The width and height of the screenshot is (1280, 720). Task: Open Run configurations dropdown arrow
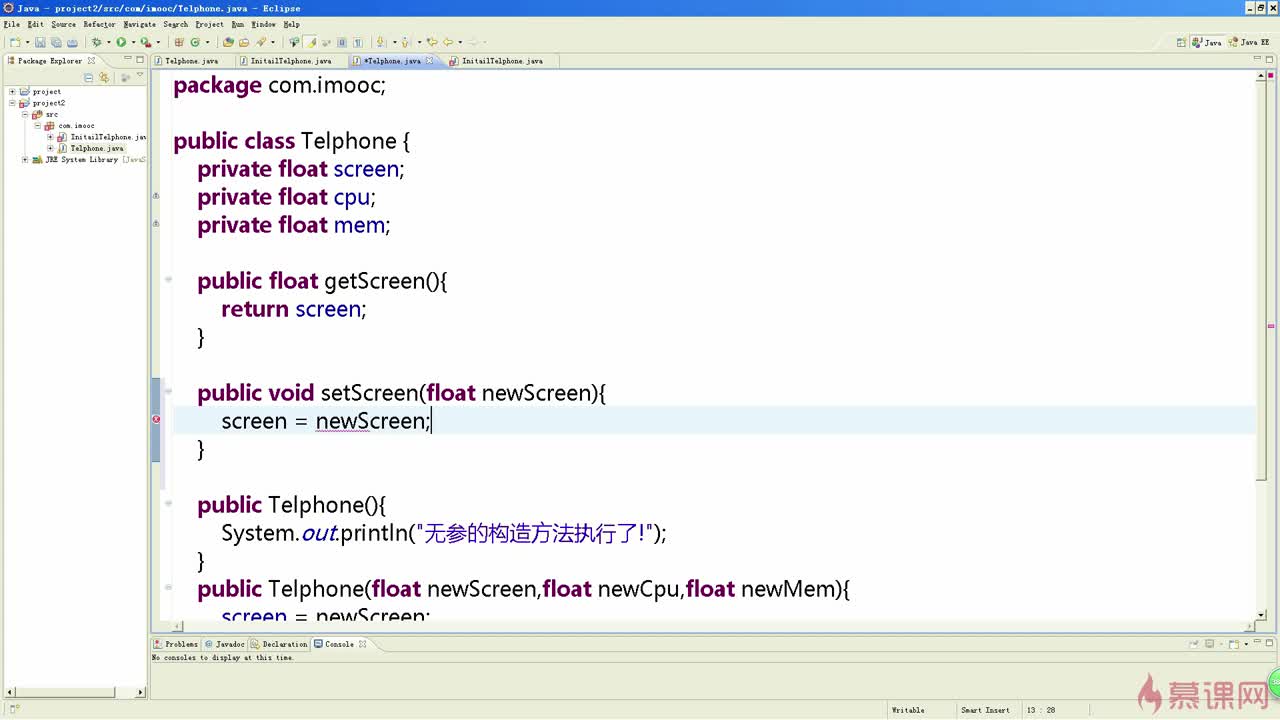[134, 42]
